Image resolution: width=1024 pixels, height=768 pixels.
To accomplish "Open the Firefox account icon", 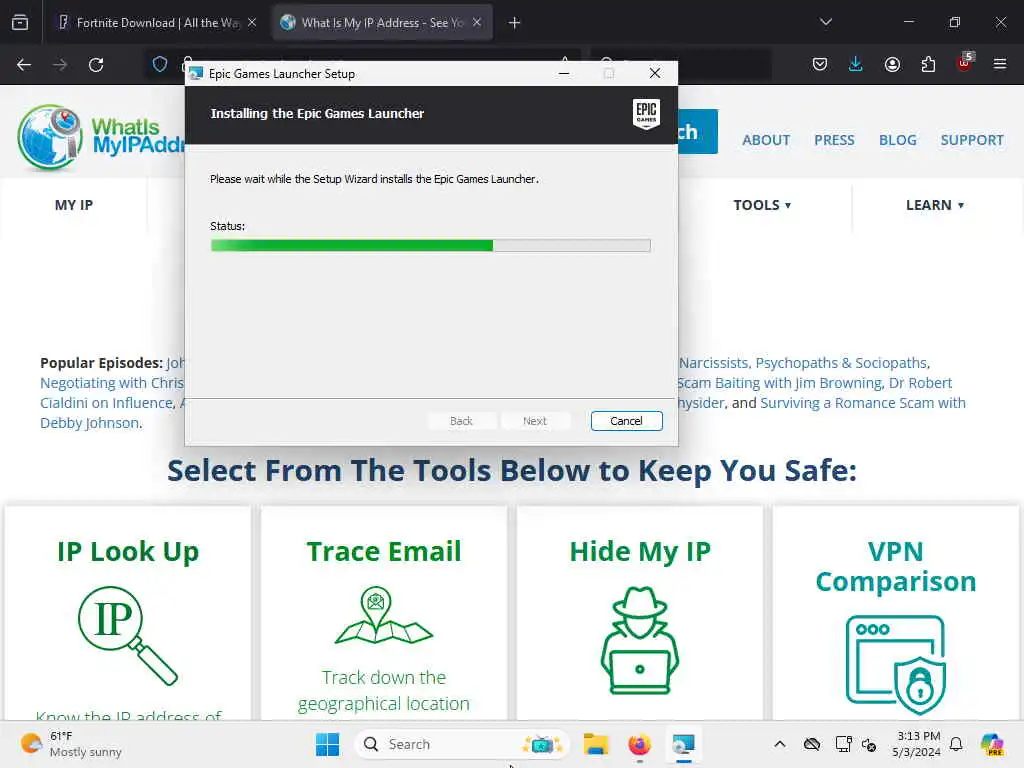I will coord(892,64).
